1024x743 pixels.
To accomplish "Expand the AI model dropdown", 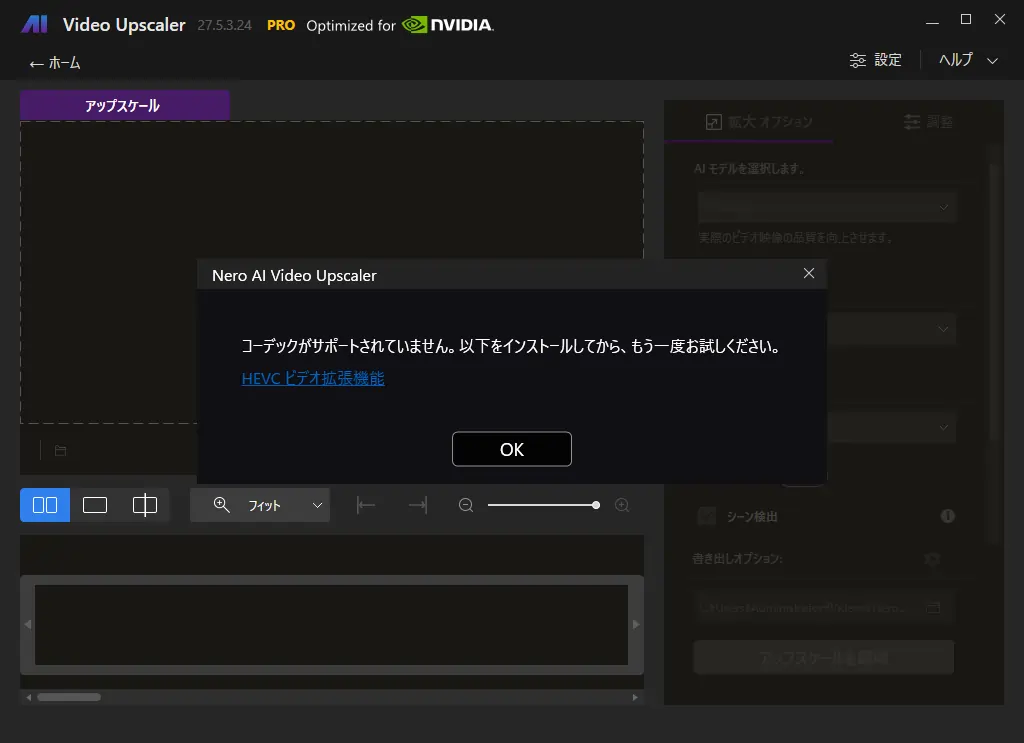I will pos(826,206).
